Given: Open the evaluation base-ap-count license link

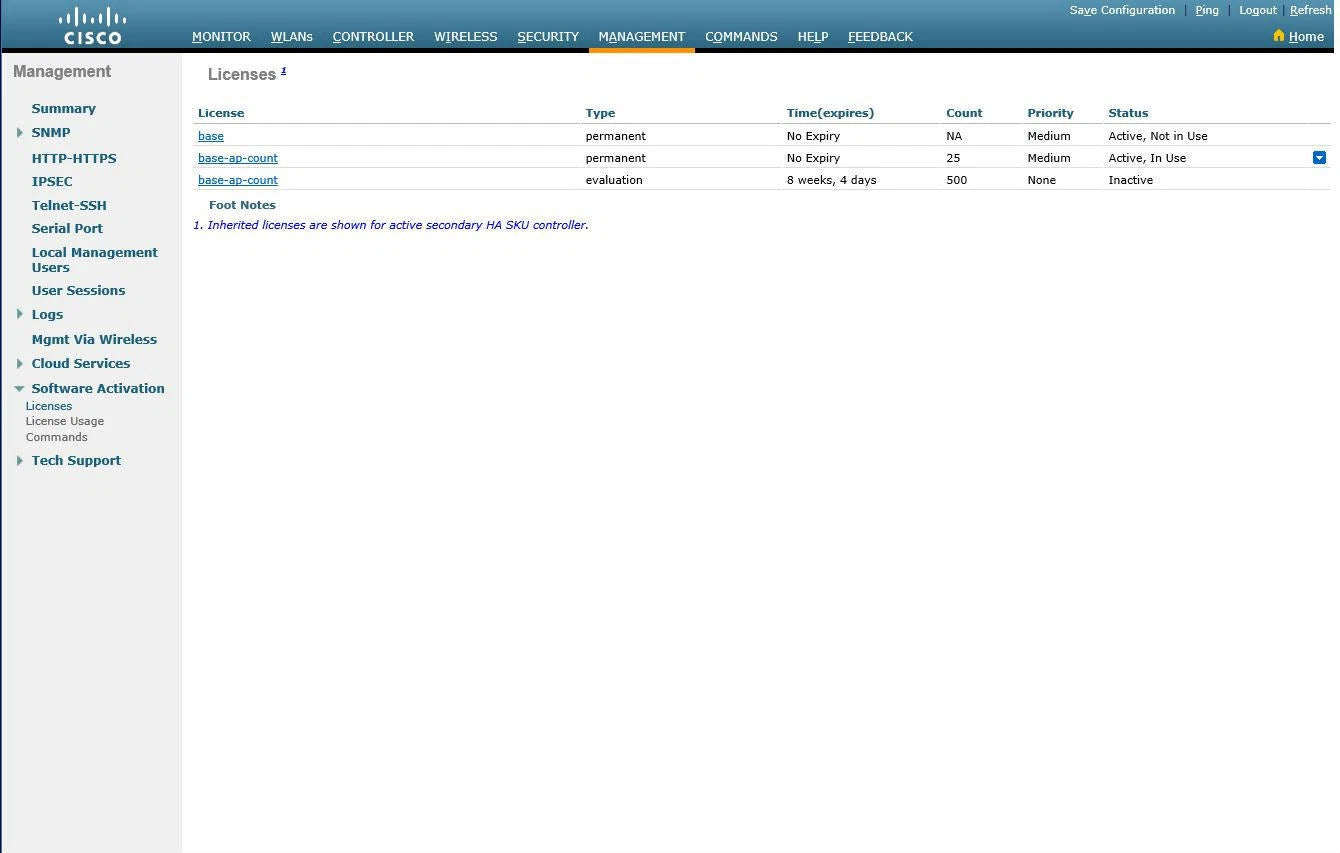Looking at the screenshot, I should pos(238,180).
